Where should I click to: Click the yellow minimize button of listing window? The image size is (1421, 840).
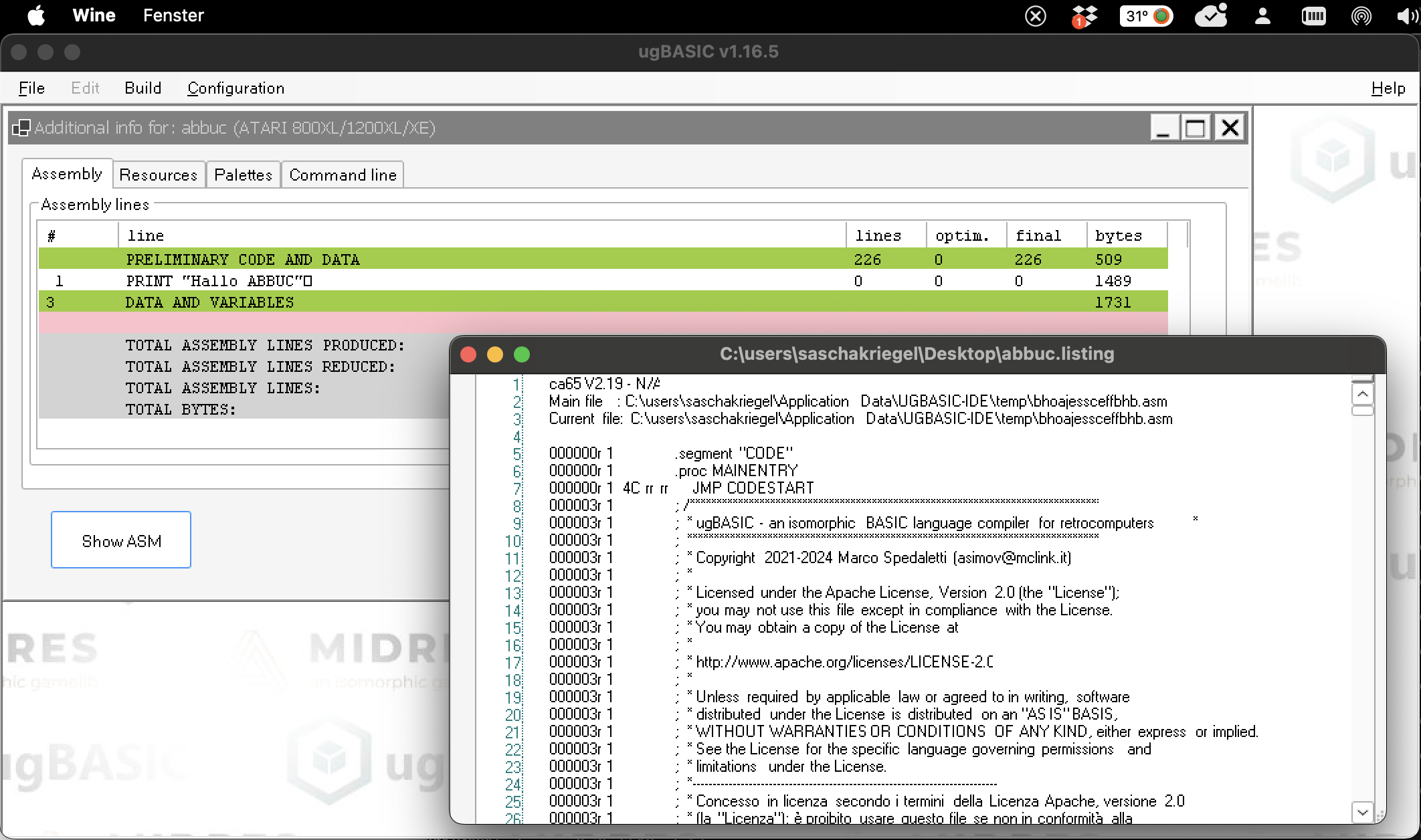coord(495,354)
